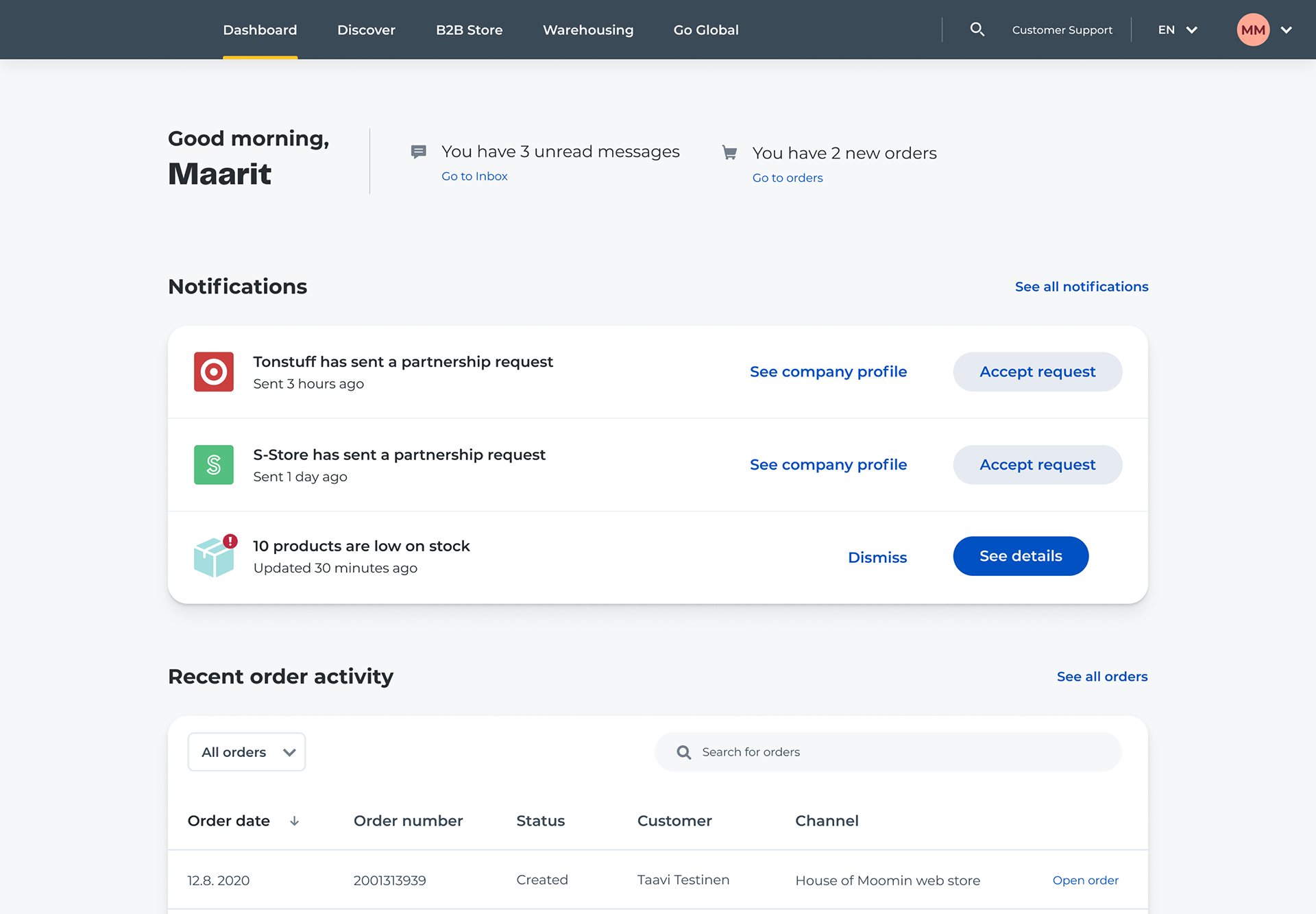Expand the user account menu chevron
Screen dimensions: 1316x914
[x=1287, y=29]
